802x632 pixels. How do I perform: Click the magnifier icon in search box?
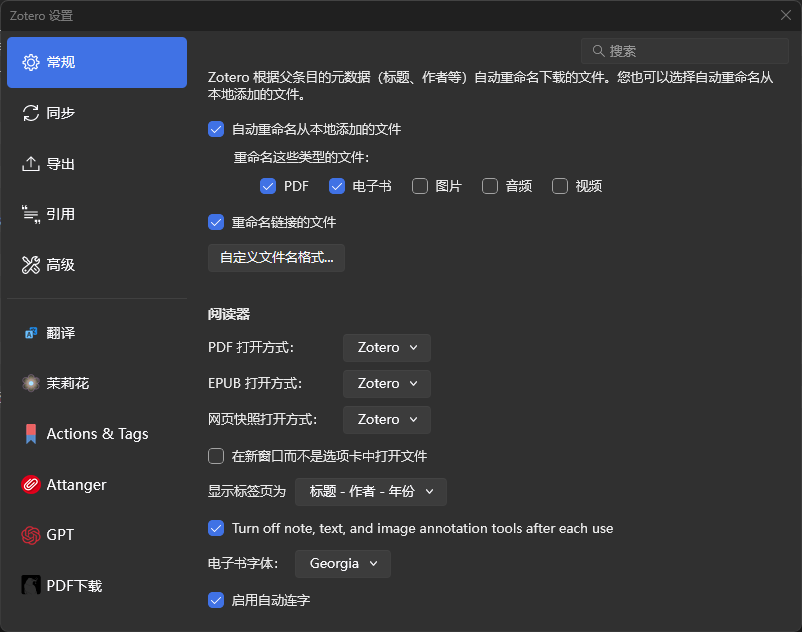[598, 51]
